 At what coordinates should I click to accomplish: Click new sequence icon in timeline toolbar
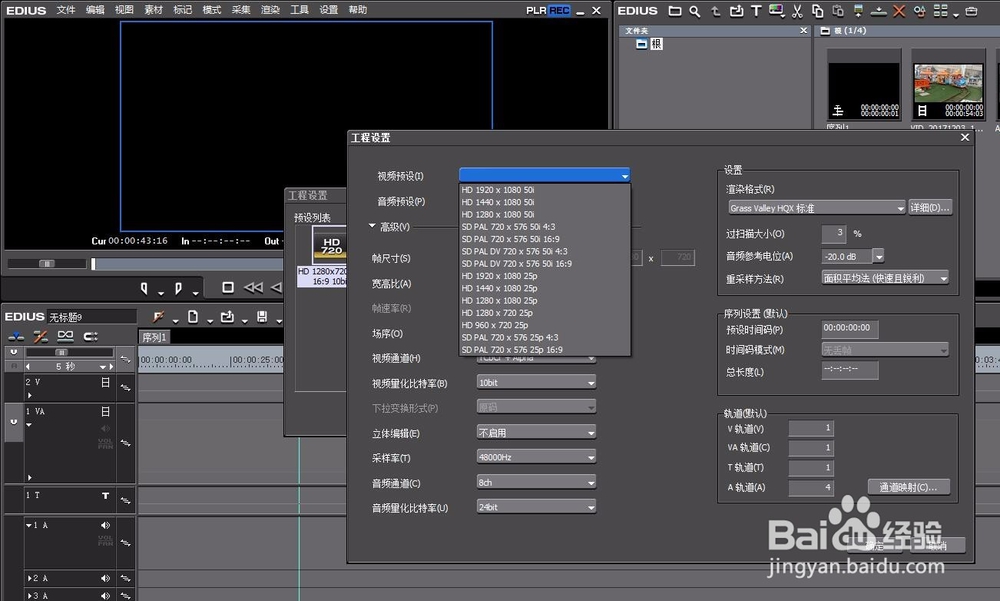click(193, 316)
